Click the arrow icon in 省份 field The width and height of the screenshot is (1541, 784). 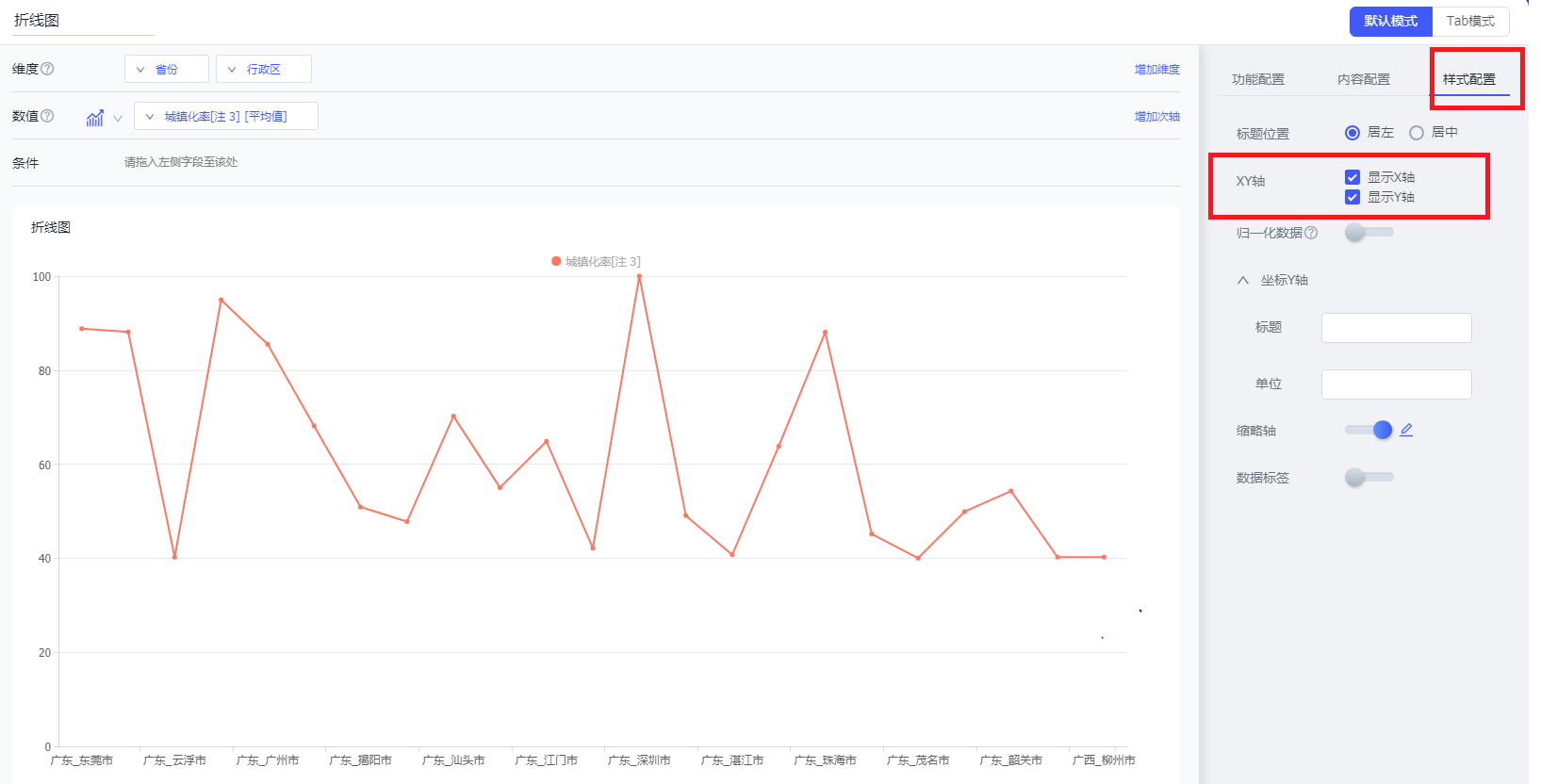click(140, 70)
